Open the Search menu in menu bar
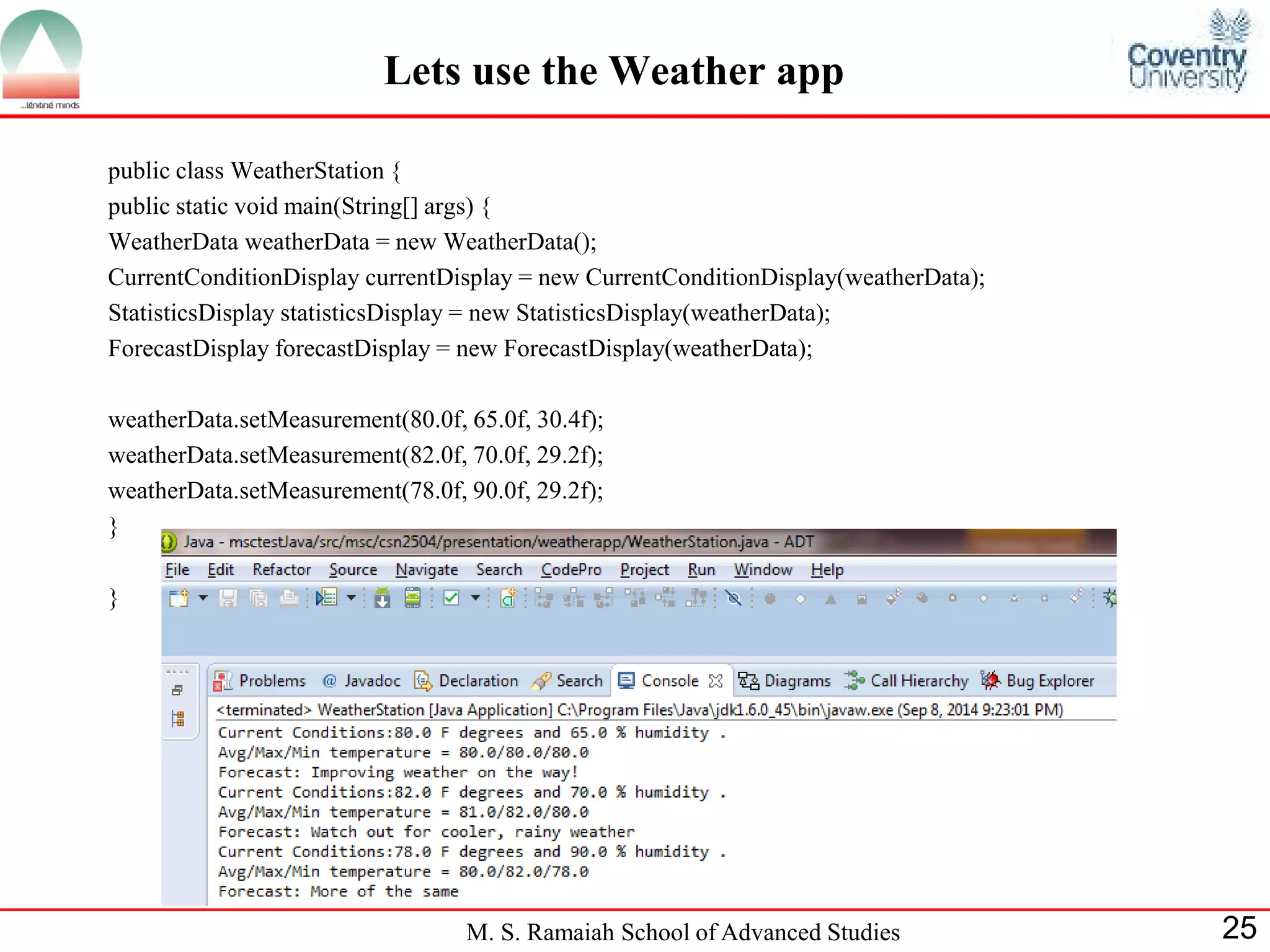This screenshot has width=1270, height=952. (x=499, y=570)
